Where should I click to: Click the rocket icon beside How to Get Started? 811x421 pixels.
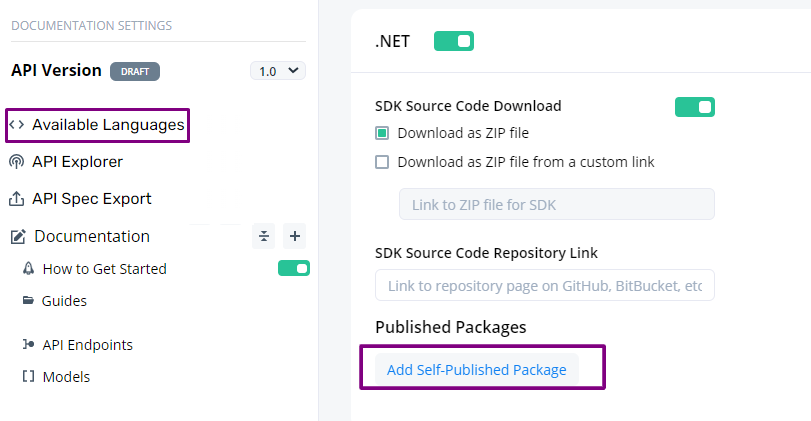click(28, 268)
